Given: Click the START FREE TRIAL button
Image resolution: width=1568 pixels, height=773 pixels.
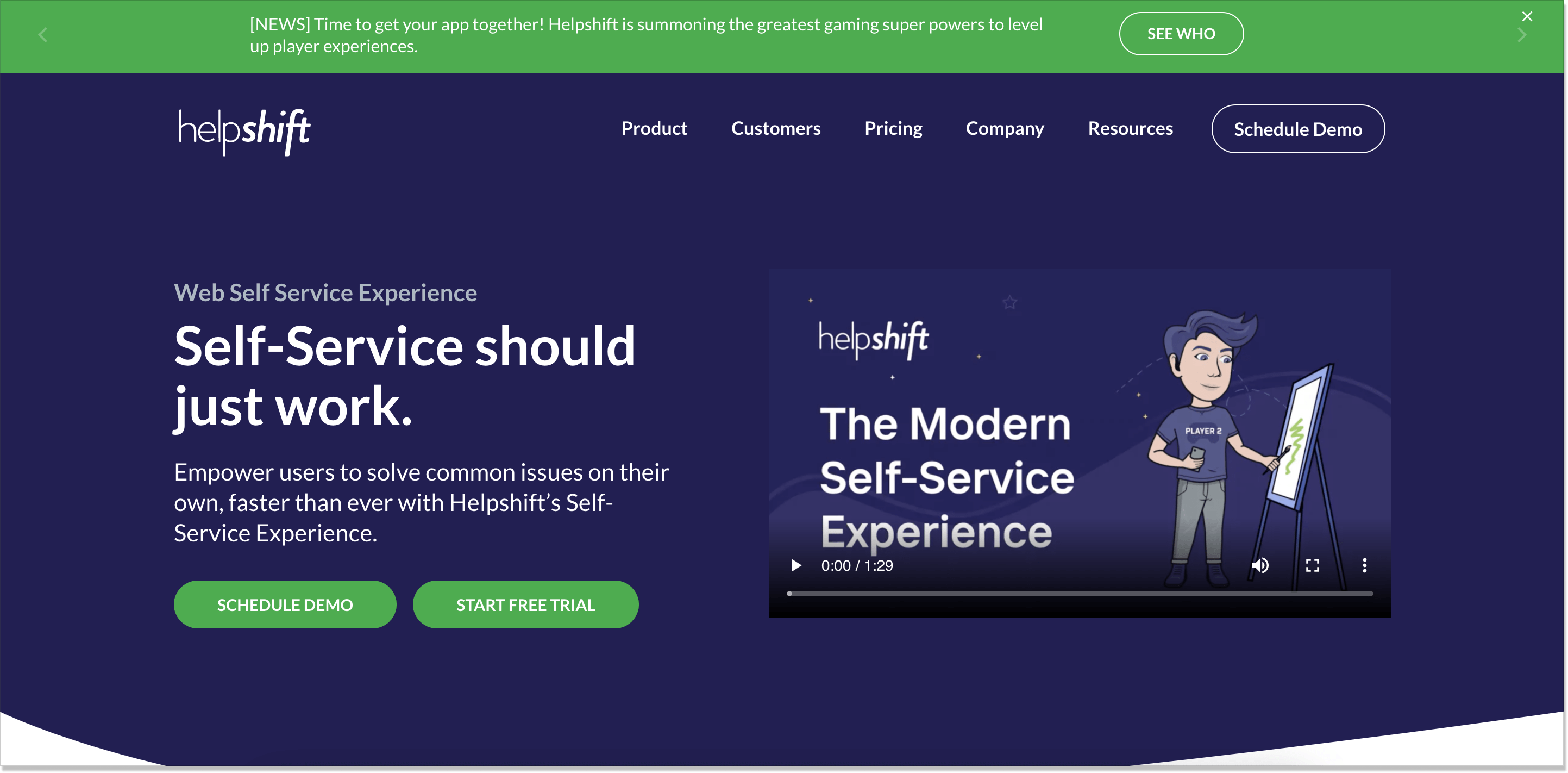Looking at the screenshot, I should 526,604.
